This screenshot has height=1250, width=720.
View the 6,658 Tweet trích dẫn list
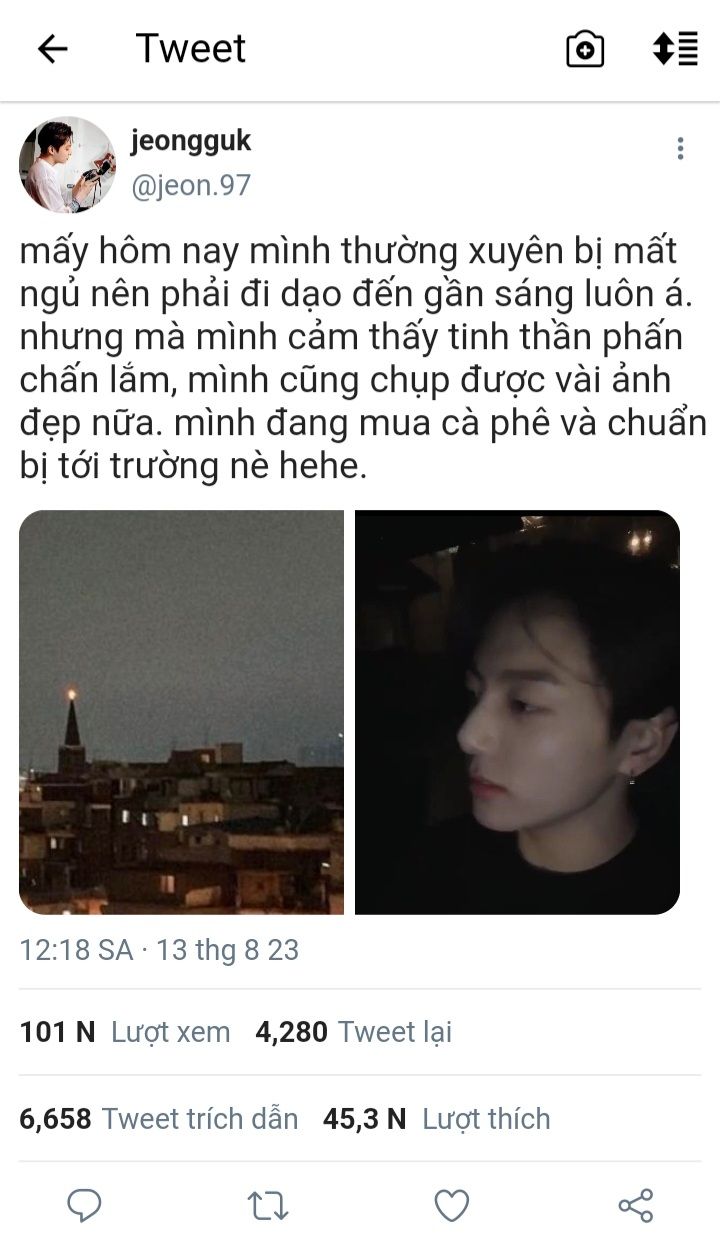[x=159, y=1118]
